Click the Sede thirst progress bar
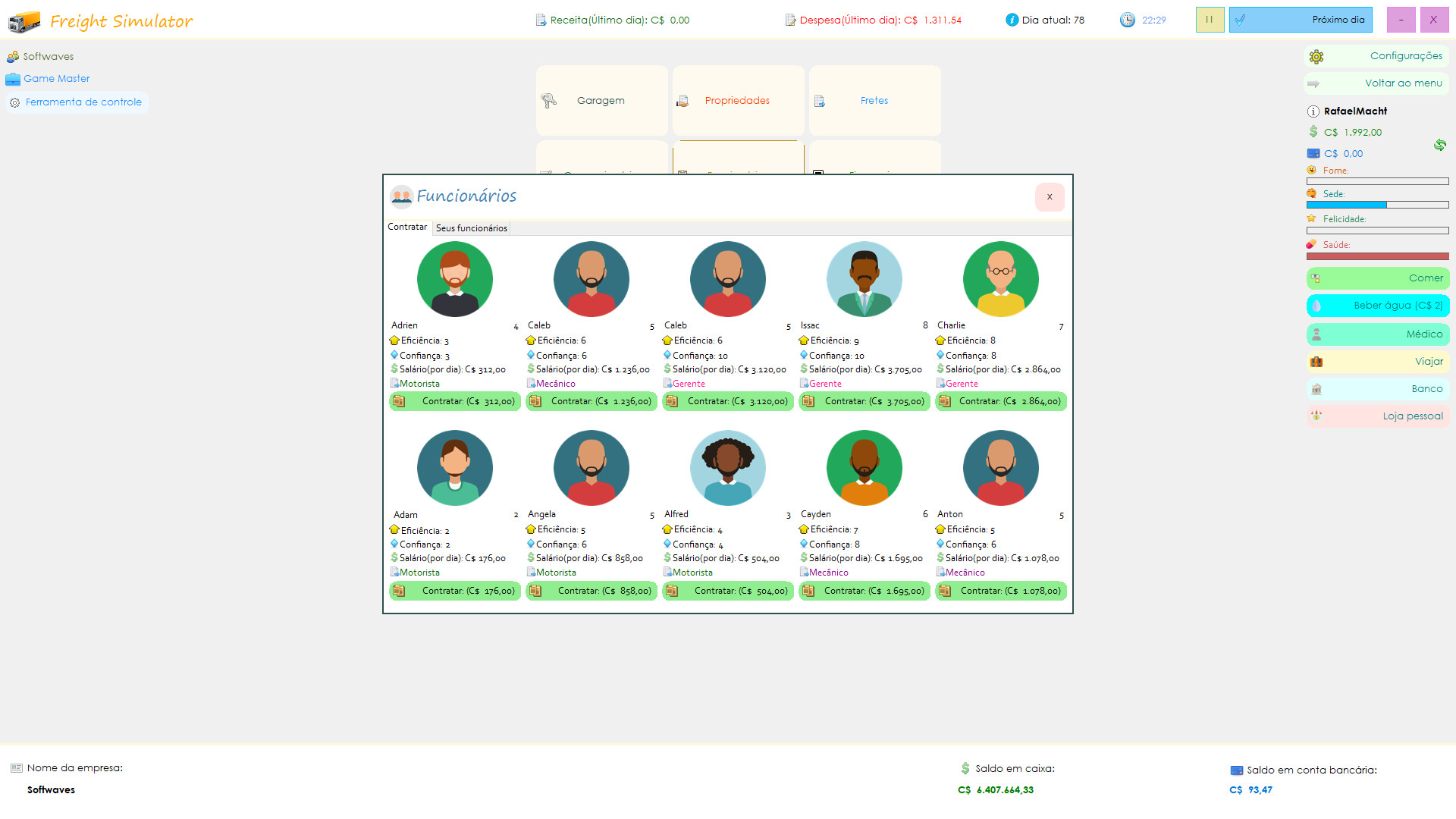Image resolution: width=1456 pixels, height=819 pixels. (x=1376, y=206)
